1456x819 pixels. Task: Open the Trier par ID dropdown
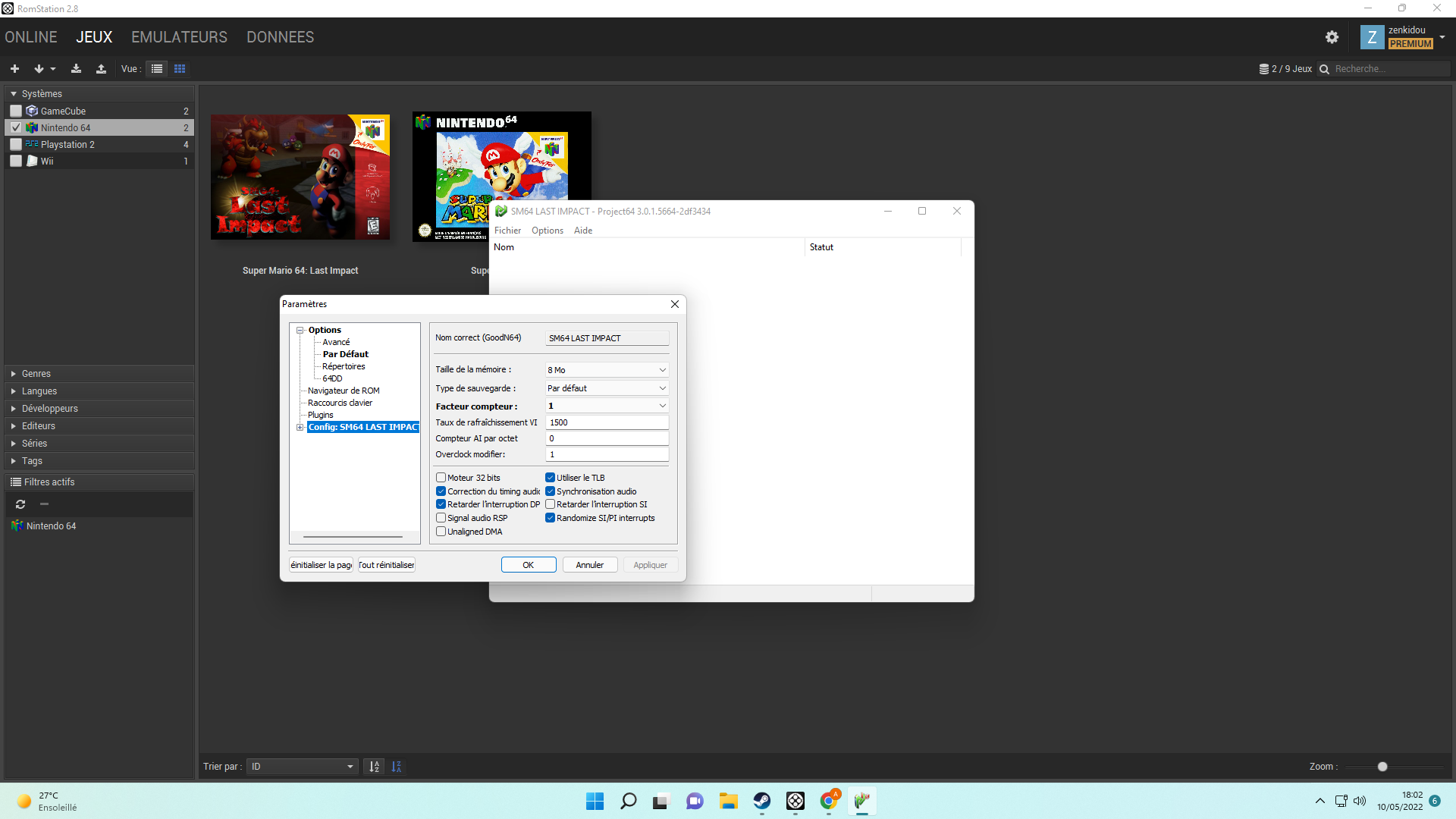303,767
